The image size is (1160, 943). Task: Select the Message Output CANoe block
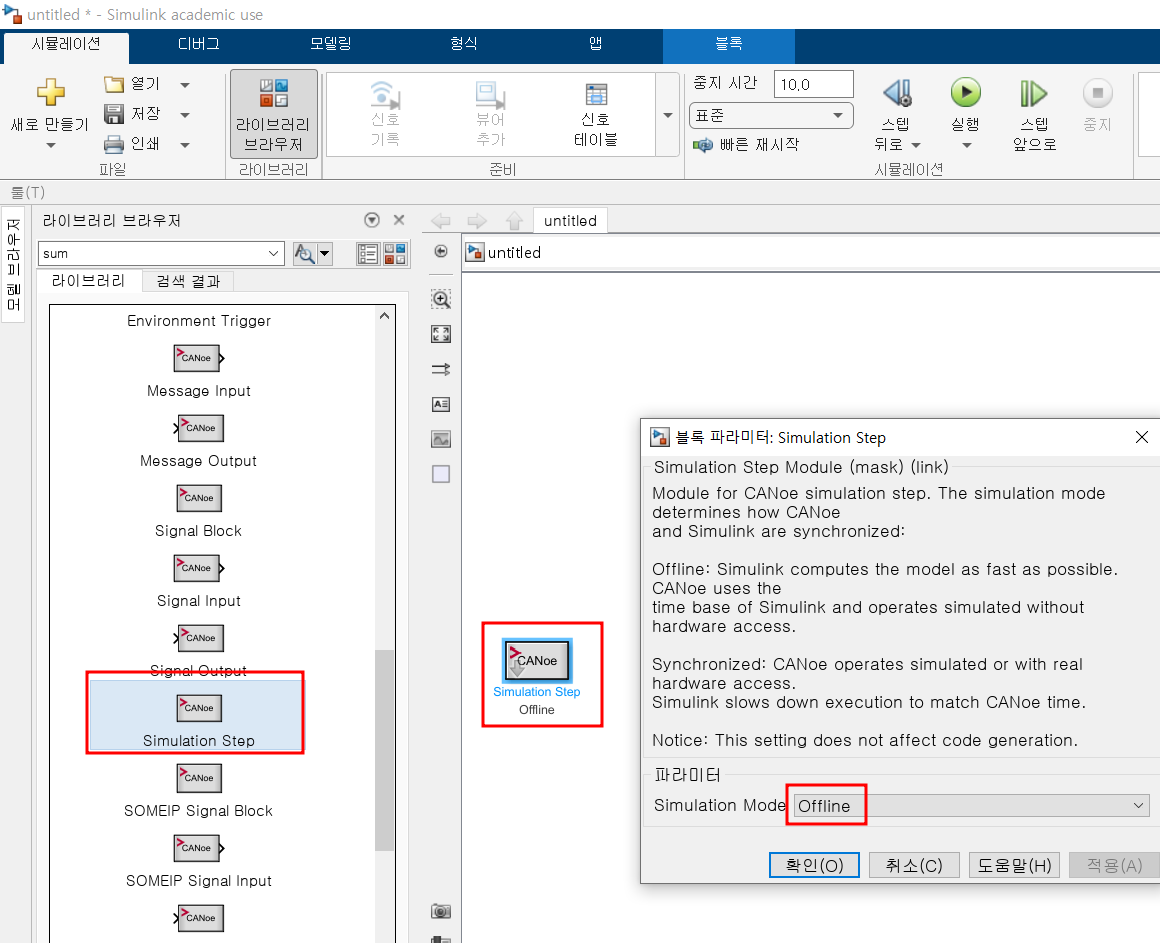(x=198, y=429)
